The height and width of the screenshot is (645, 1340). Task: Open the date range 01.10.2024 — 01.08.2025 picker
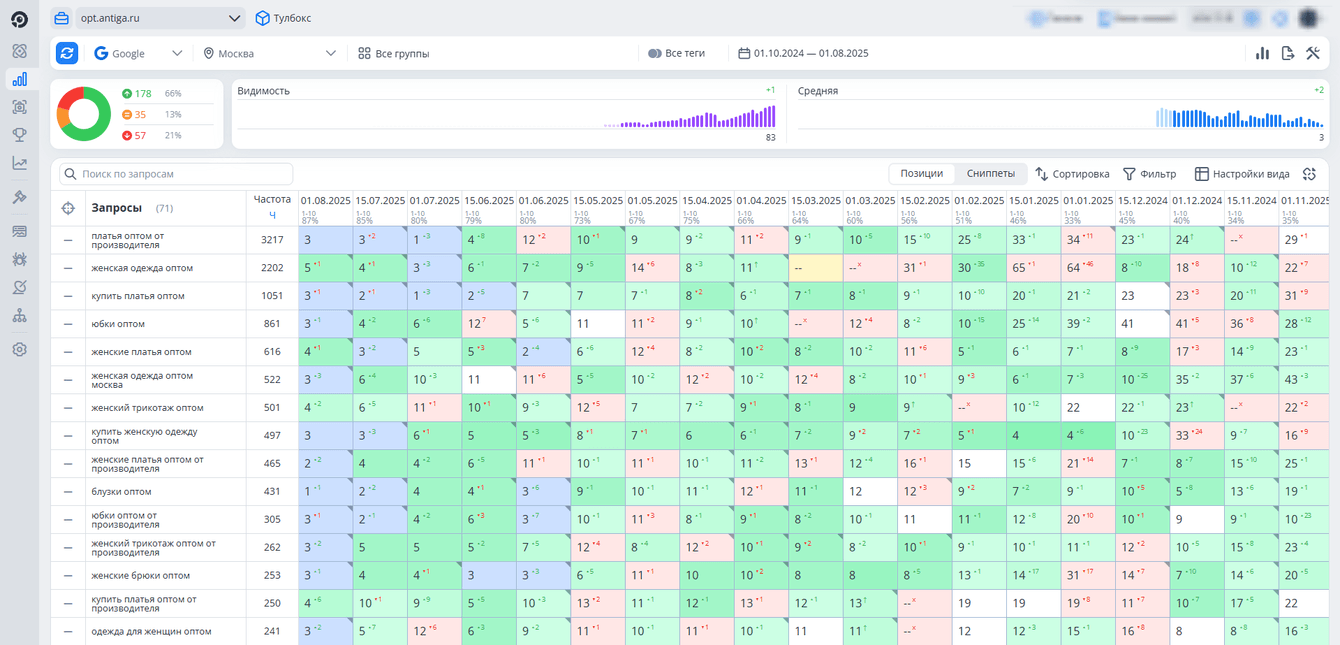tap(803, 53)
